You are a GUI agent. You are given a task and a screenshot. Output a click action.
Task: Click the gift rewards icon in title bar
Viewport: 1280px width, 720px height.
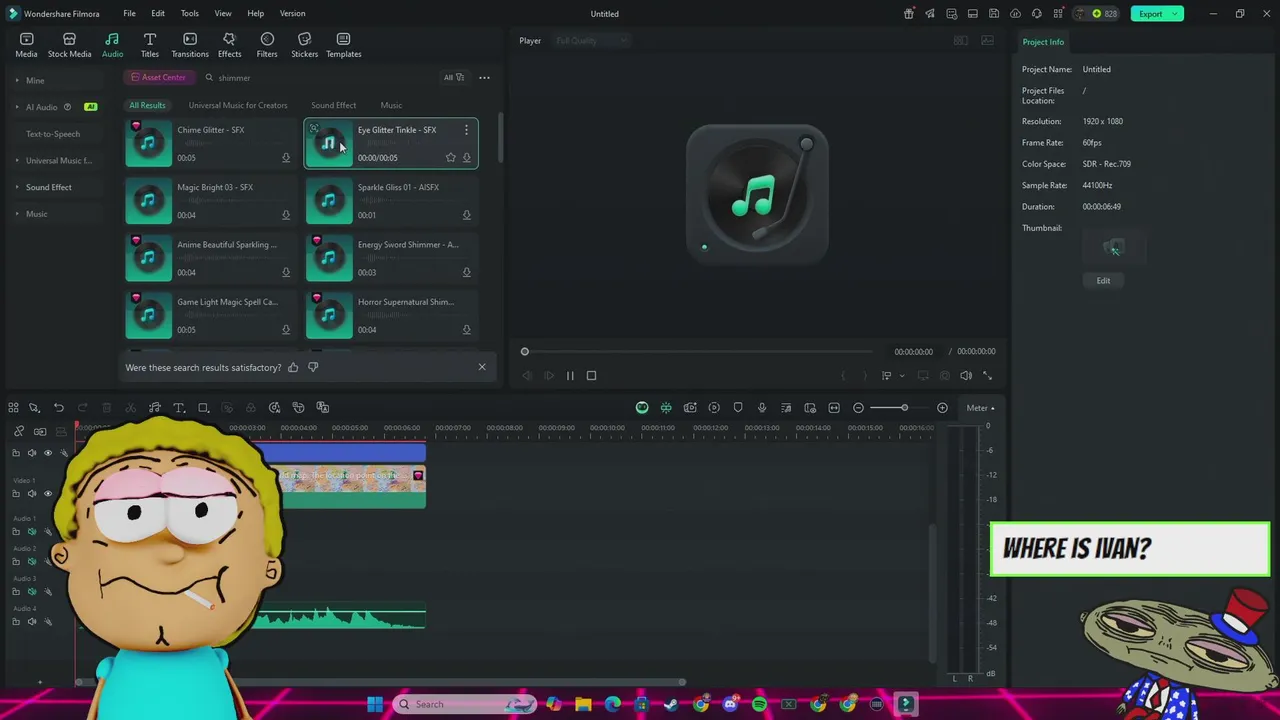[908, 14]
